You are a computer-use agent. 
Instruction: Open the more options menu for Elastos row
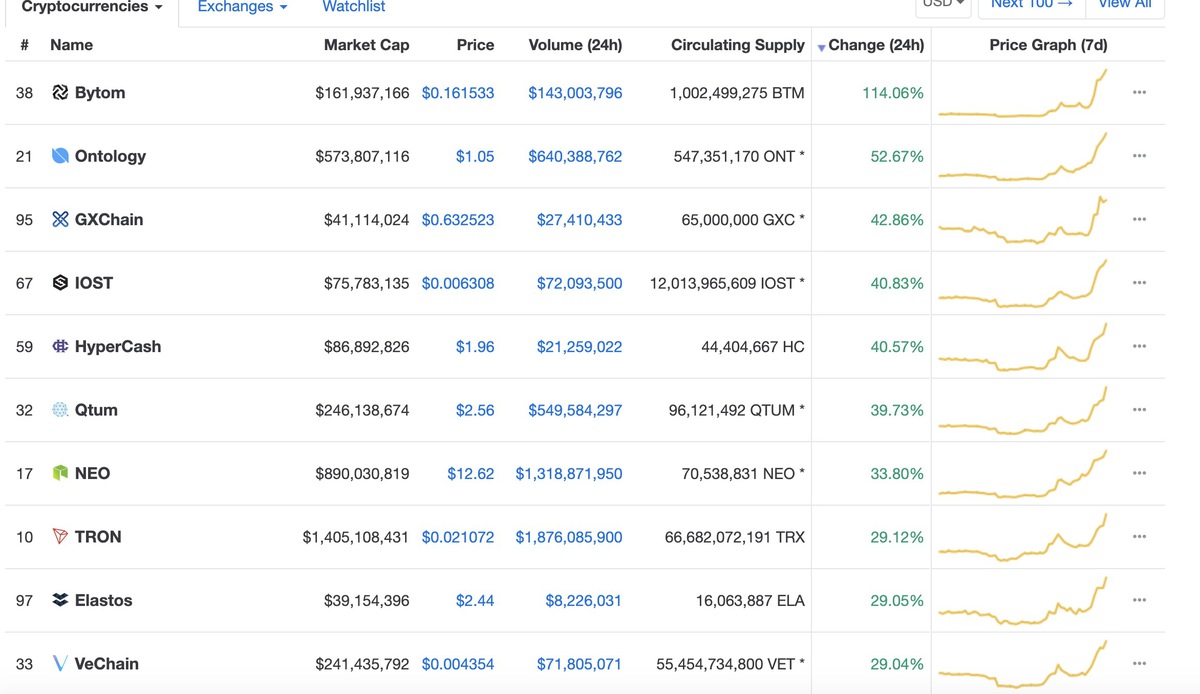tap(1139, 601)
